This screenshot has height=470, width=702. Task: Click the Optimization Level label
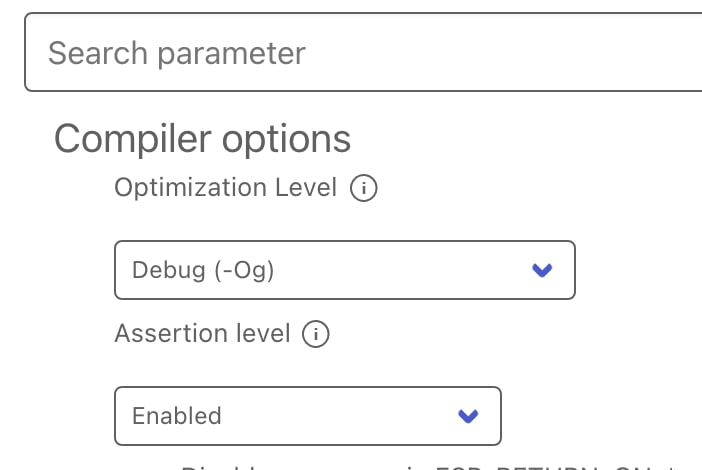tap(226, 188)
